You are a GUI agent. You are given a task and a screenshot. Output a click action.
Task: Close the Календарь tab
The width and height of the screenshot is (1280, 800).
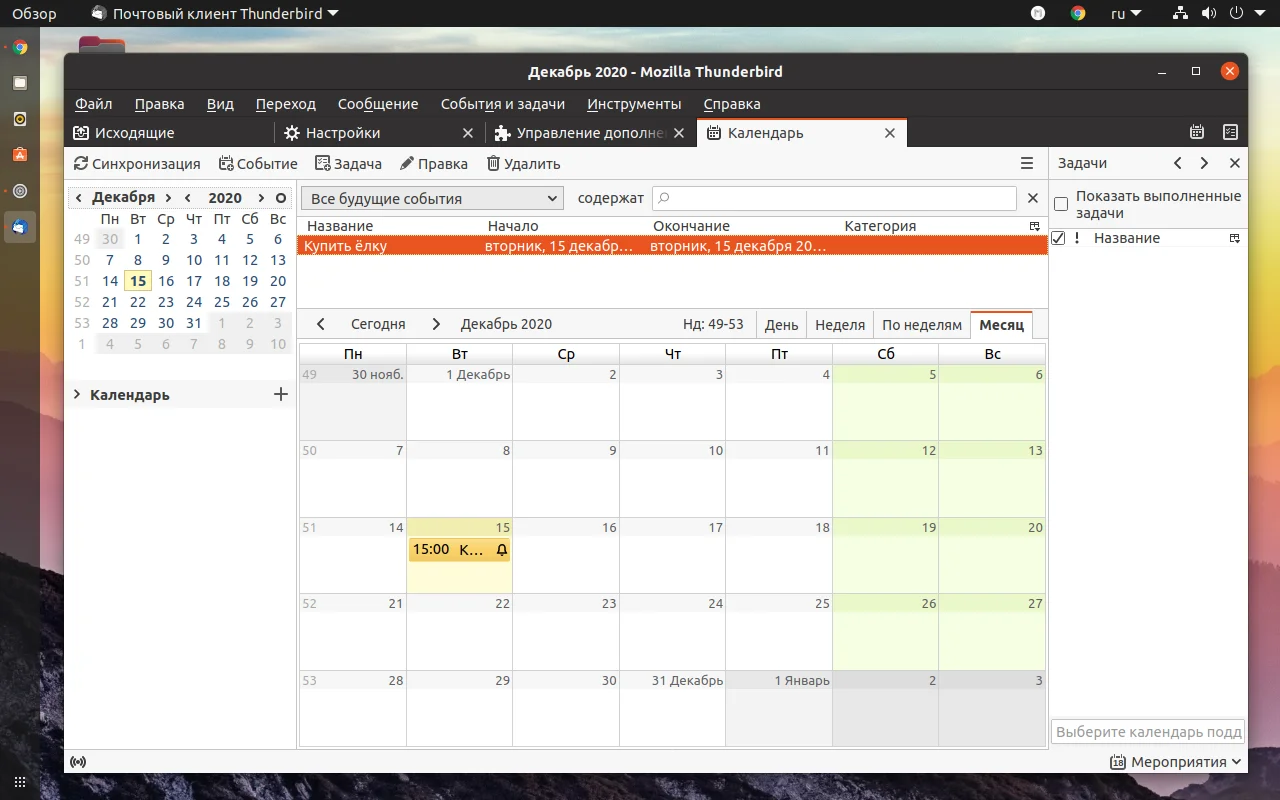[890, 132]
